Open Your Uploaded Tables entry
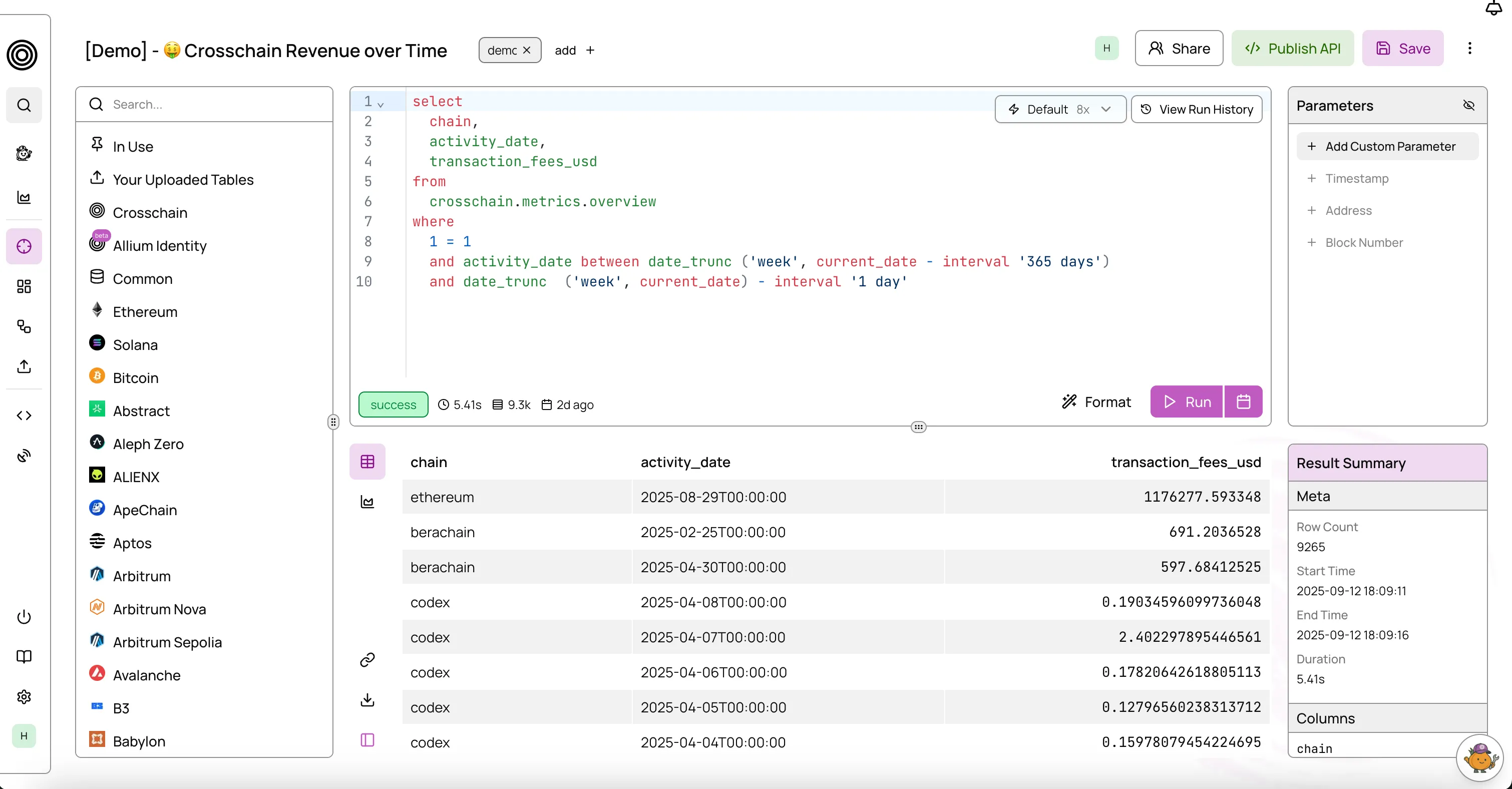The image size is (1512, 789). 183,180
